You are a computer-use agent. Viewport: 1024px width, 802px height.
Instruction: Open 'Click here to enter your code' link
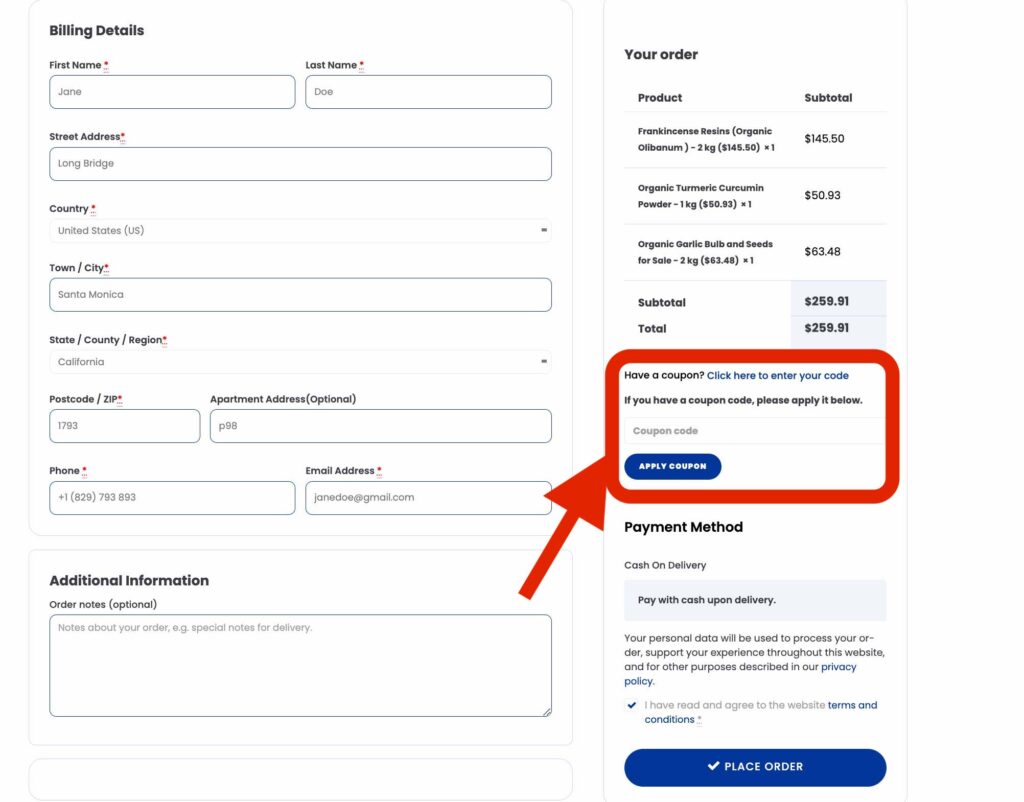(778, 375)
